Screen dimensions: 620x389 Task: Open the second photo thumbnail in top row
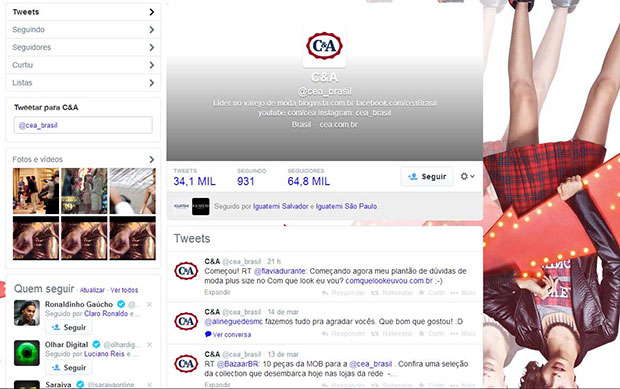(84, 191)
